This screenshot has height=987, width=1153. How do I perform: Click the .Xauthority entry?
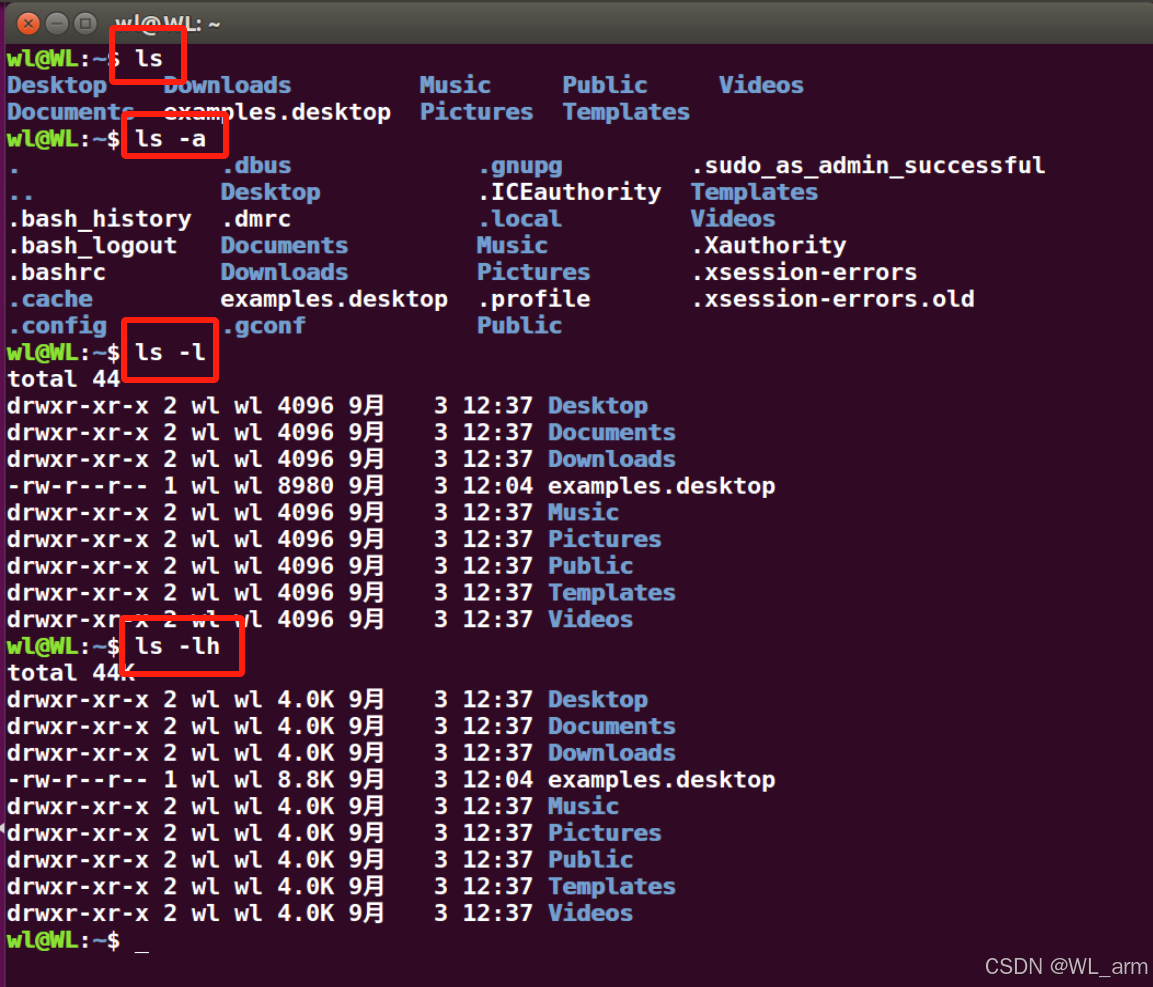768,246
